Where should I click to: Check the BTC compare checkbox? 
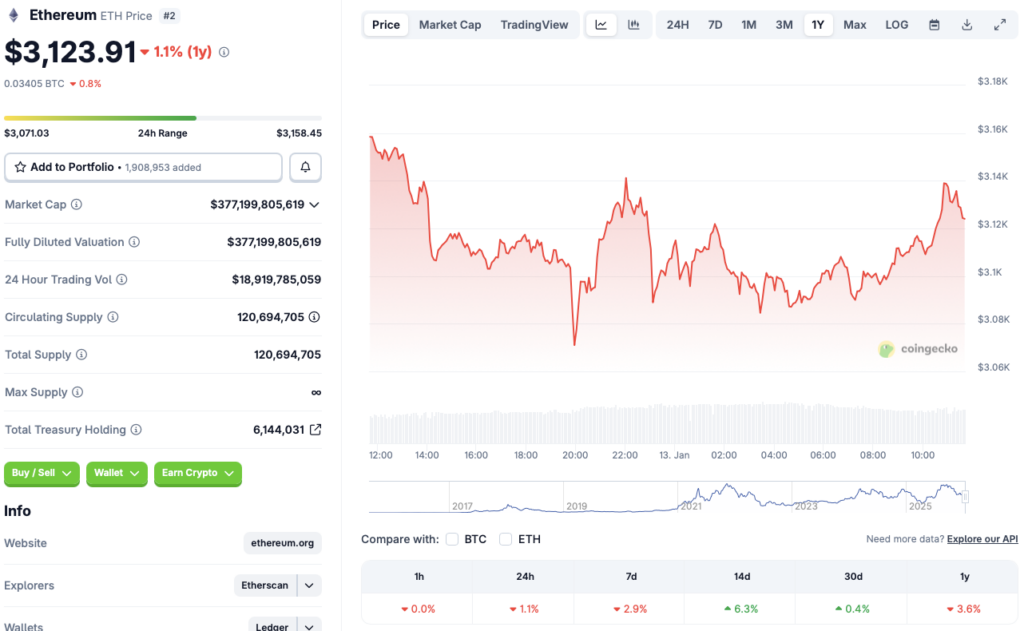pyautogui.click(x=452, y=539)
